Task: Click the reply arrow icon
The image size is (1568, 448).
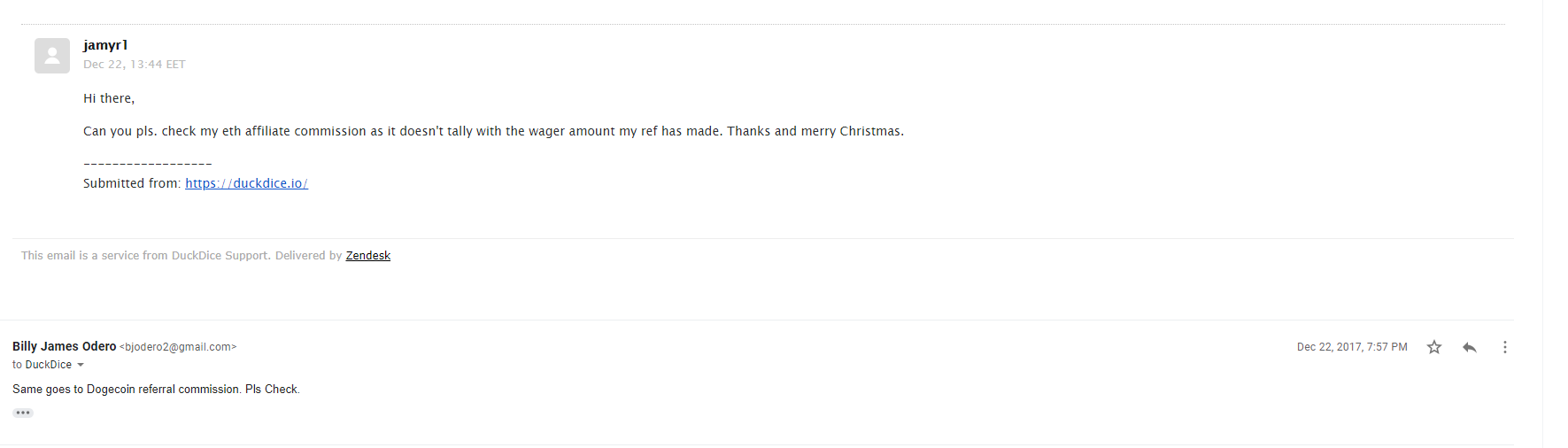Action: [1470, 347]
